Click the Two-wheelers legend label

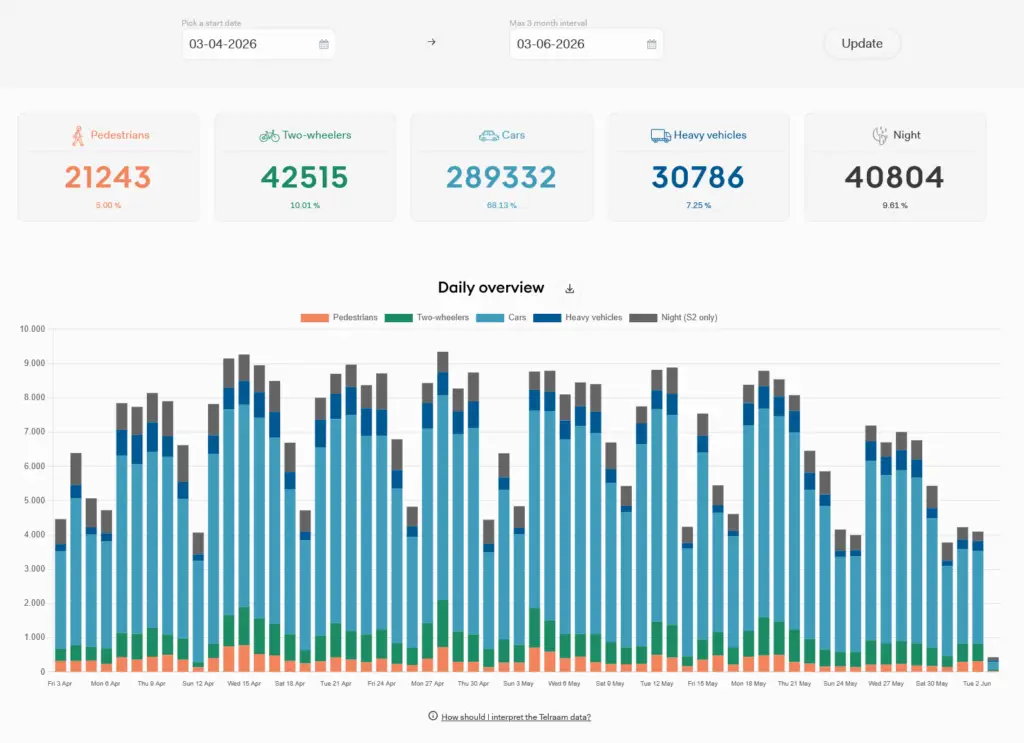tap(443, 317)
